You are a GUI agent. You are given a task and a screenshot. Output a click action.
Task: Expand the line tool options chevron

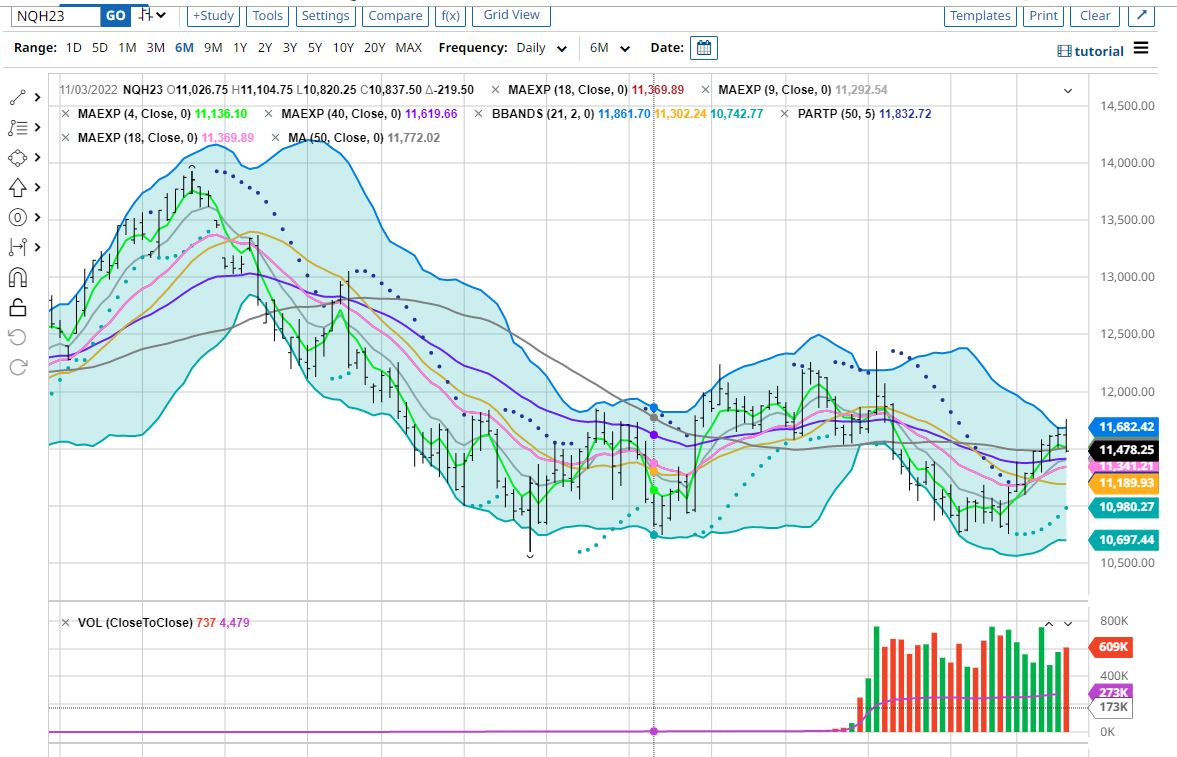[38, 98]
